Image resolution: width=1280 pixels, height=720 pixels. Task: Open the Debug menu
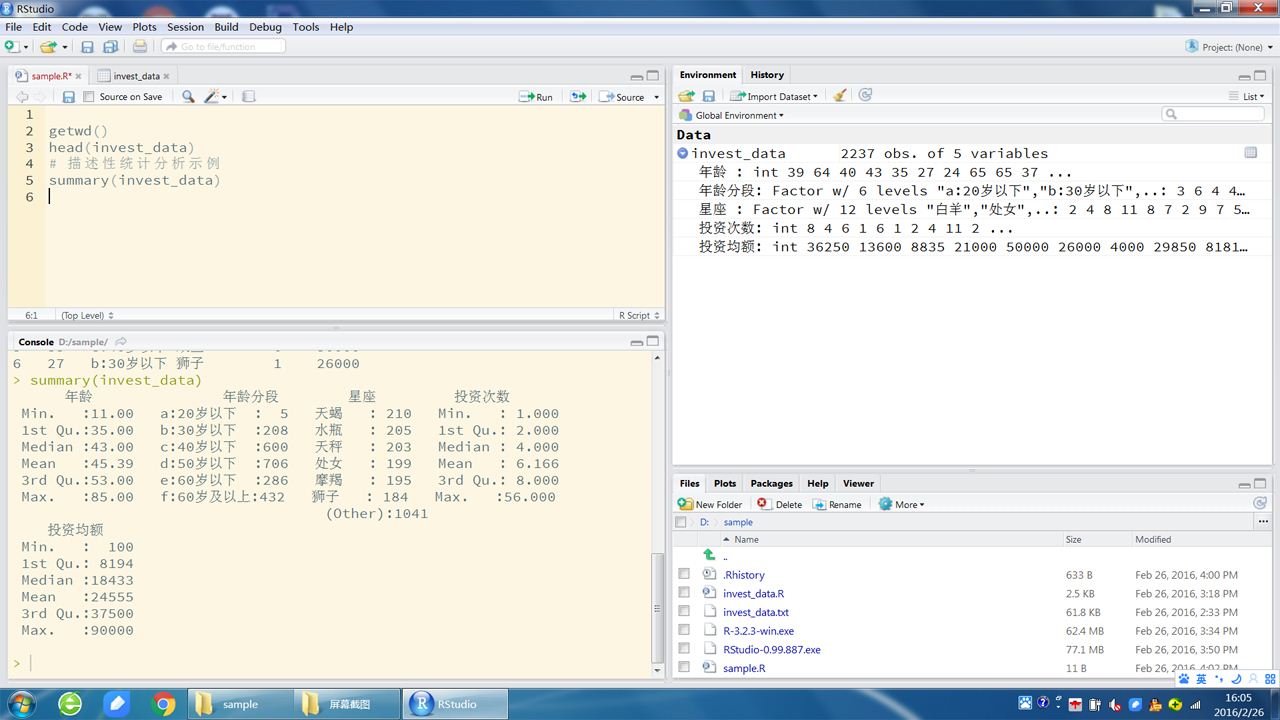265,27
